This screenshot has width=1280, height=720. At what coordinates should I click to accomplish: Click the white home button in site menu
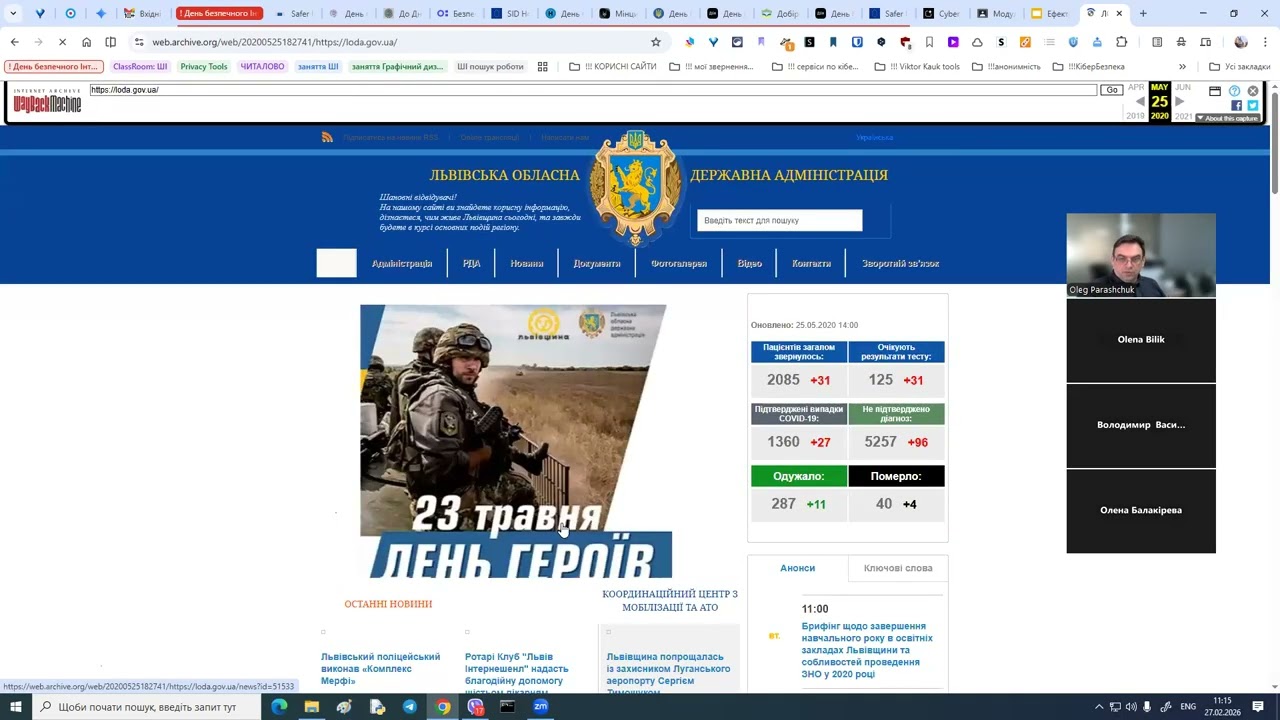click(x=336, y=263)
